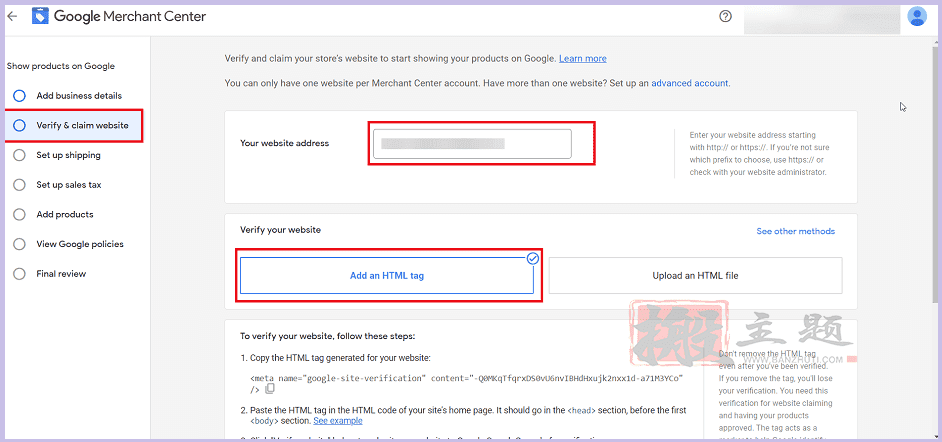
Task: Go to Set up sales tax step
Action: coord(68,185)
